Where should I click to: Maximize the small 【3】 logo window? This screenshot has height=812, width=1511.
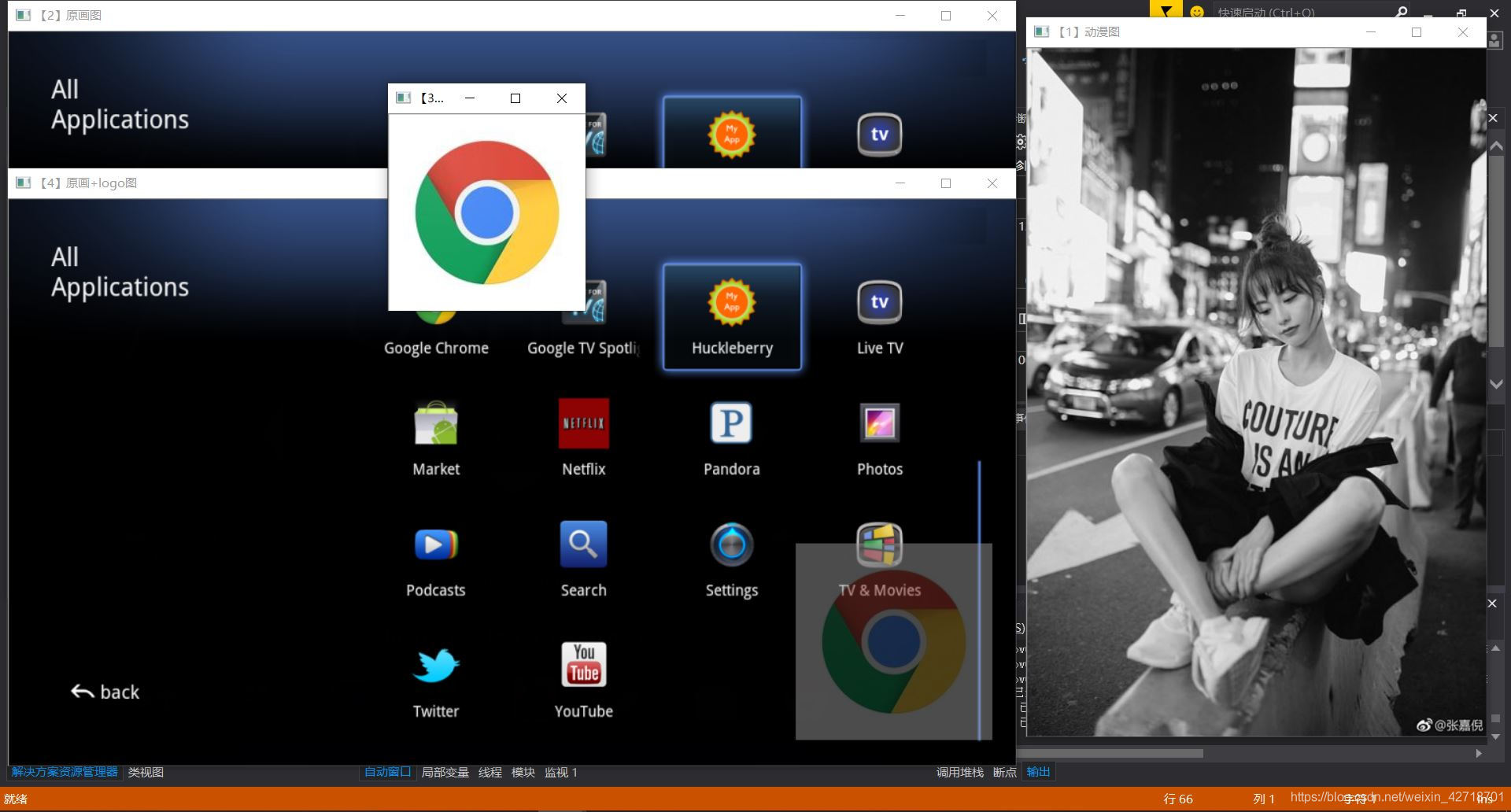[515, 98]
